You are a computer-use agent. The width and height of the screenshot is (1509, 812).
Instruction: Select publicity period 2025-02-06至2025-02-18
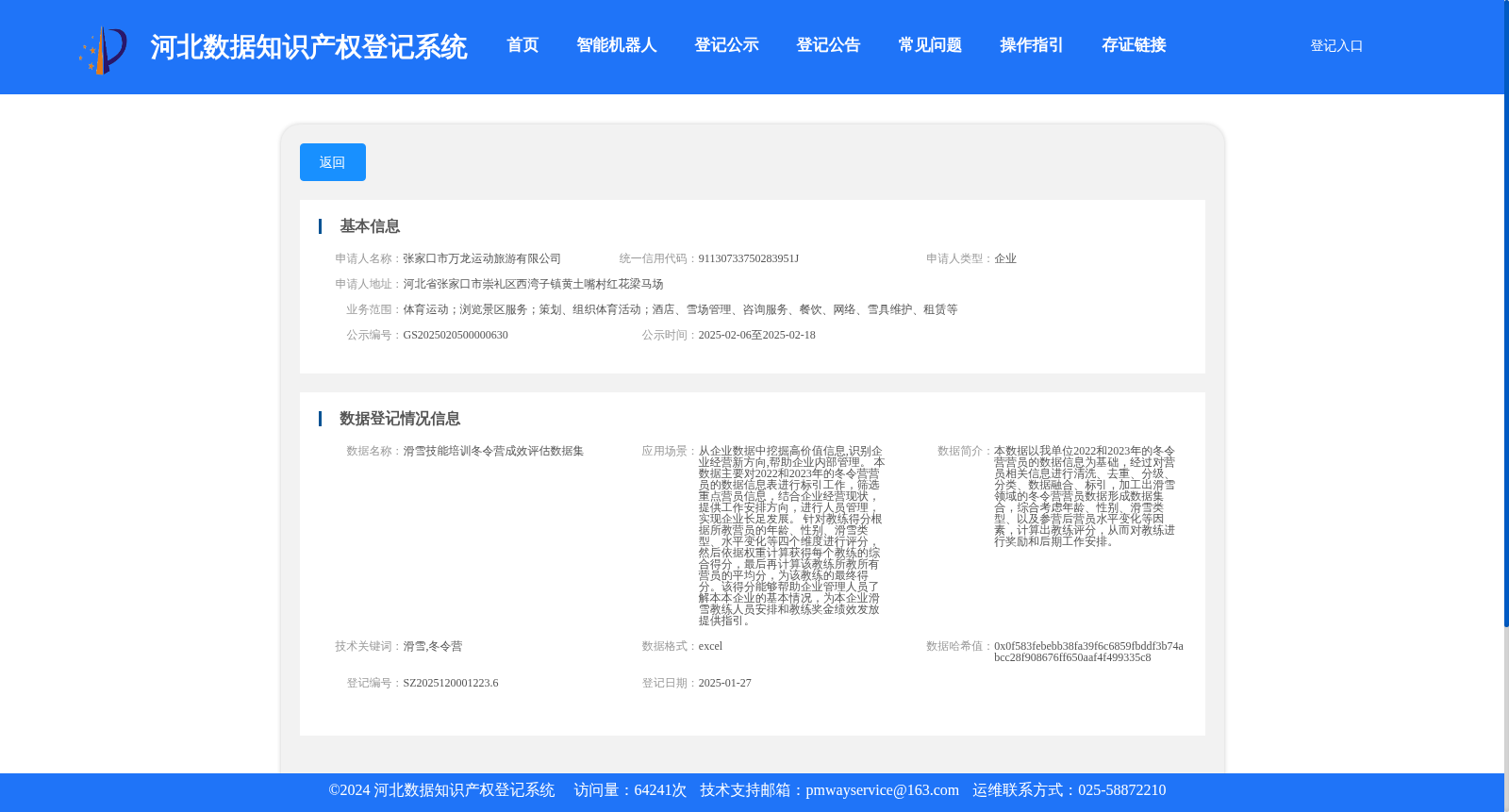pos(757,335)
